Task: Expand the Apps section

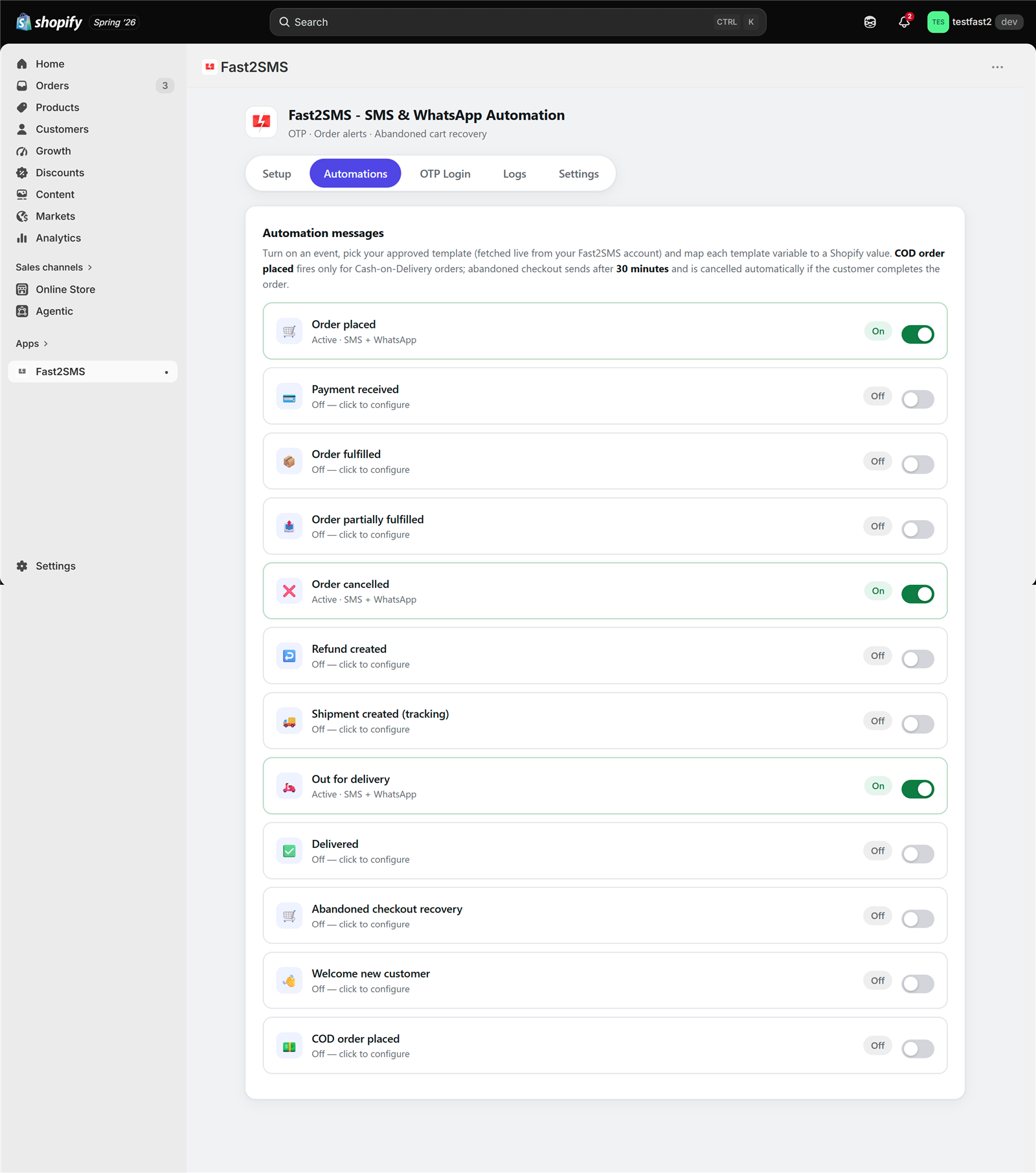Action: click(x=32, y=344)
